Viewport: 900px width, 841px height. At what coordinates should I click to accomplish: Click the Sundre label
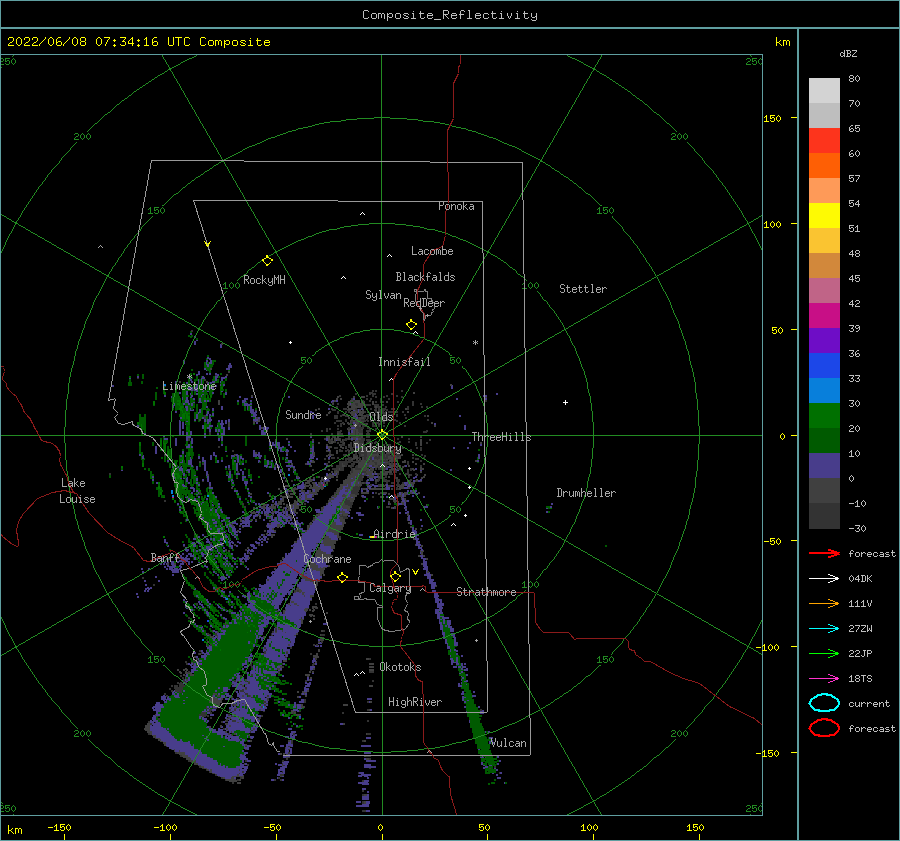(x=303, y=414)
